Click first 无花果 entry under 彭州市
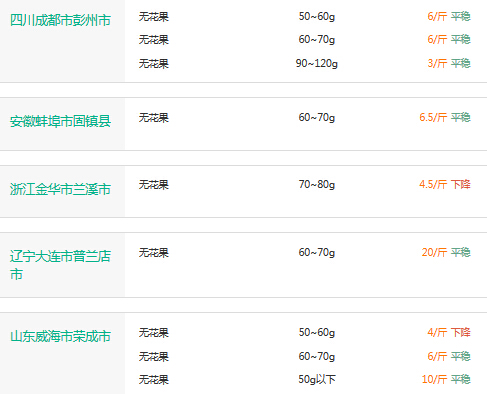The image size is (487, 394). pos(154,17)
